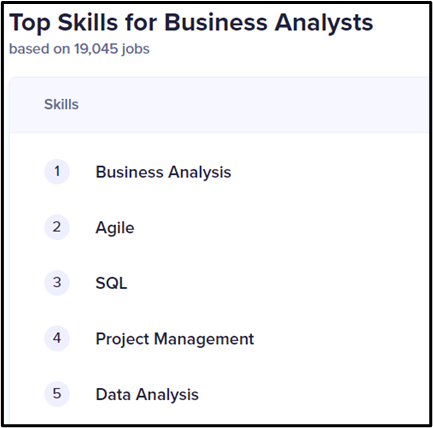Click the 19,045 job count number

(x=96, y=49)
